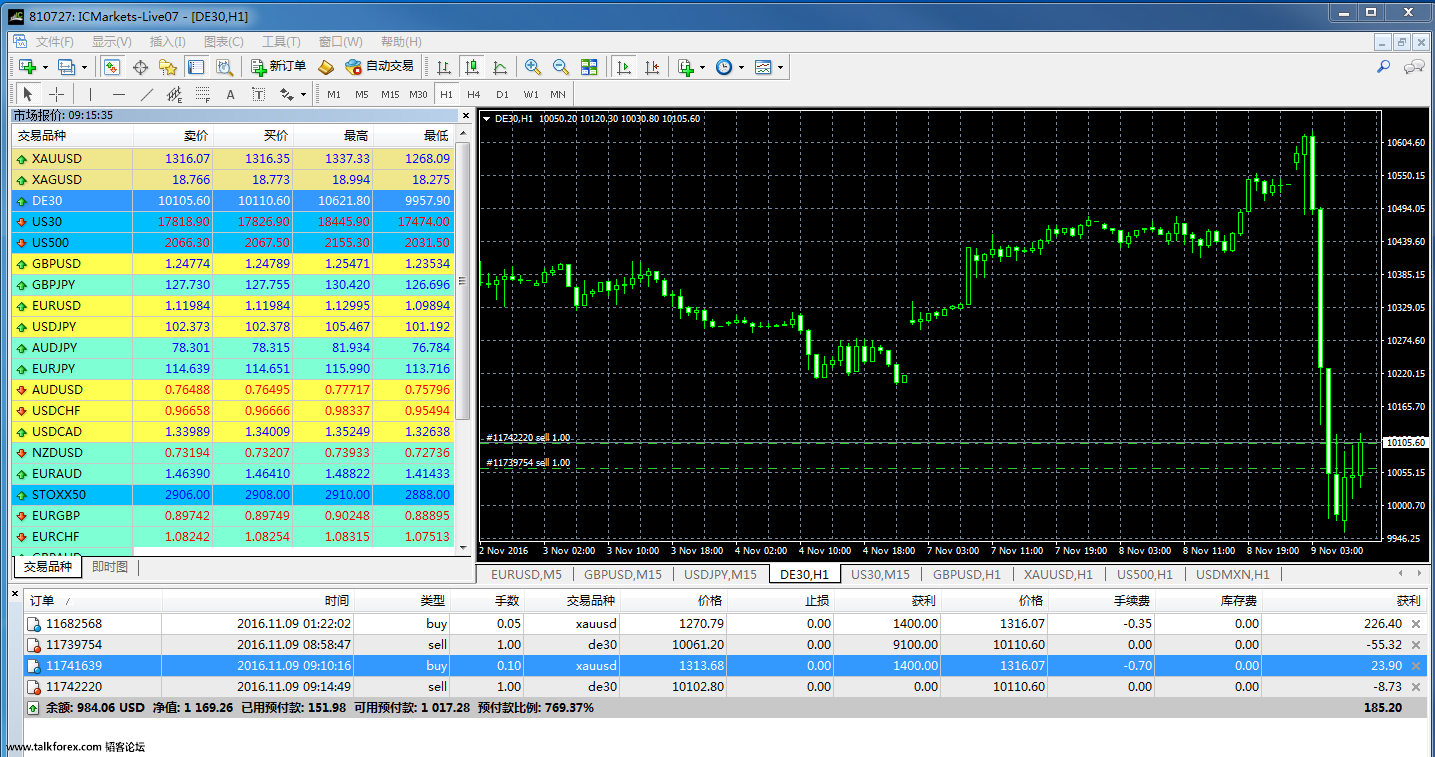The width and height of the screenshot is (1435, 757).
Task: Open the search magnifier icon
Action: 1384,67
